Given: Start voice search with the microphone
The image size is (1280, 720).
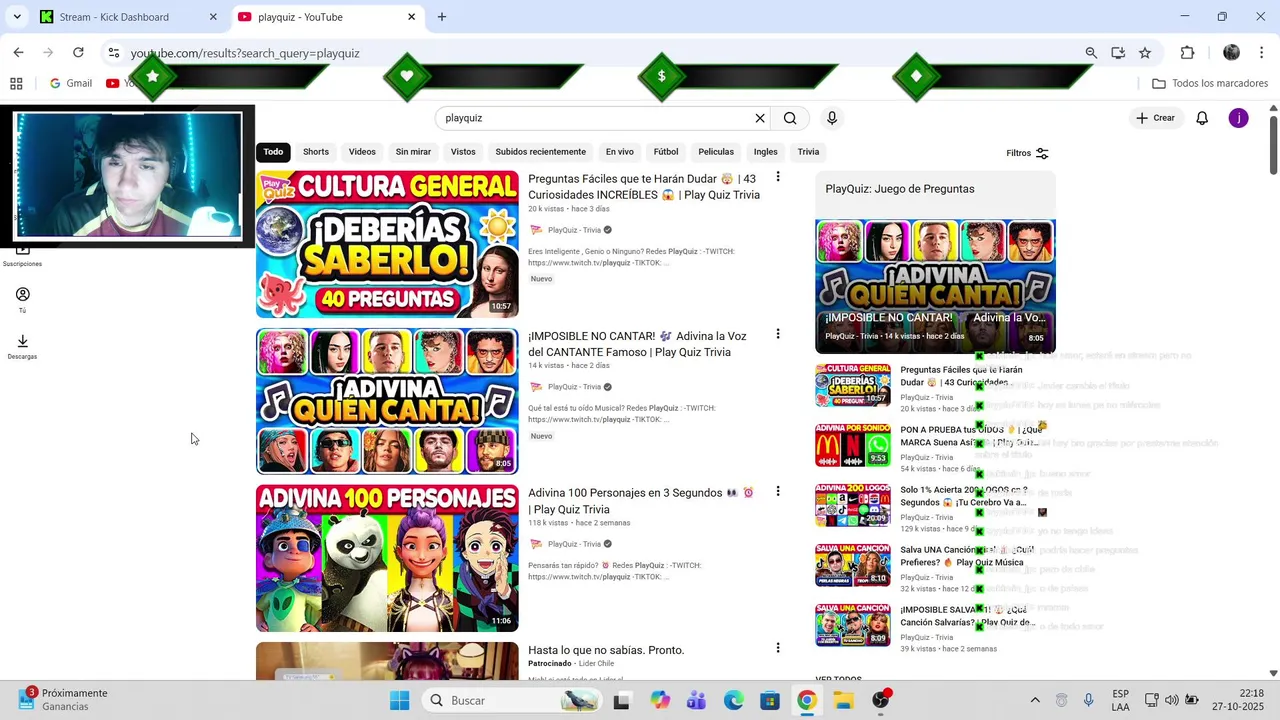Looking at the screenshot, I should pyautogui.click(x=832, y=118).
